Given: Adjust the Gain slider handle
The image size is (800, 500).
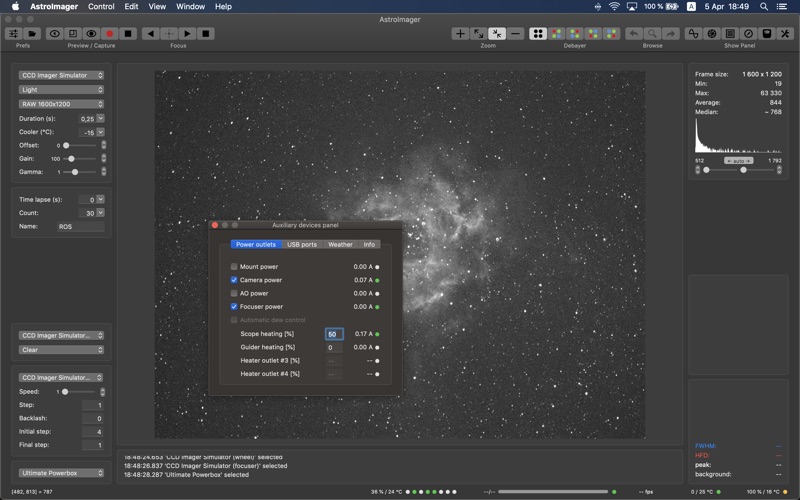Looking at the screenshot, I should [71, 159].
